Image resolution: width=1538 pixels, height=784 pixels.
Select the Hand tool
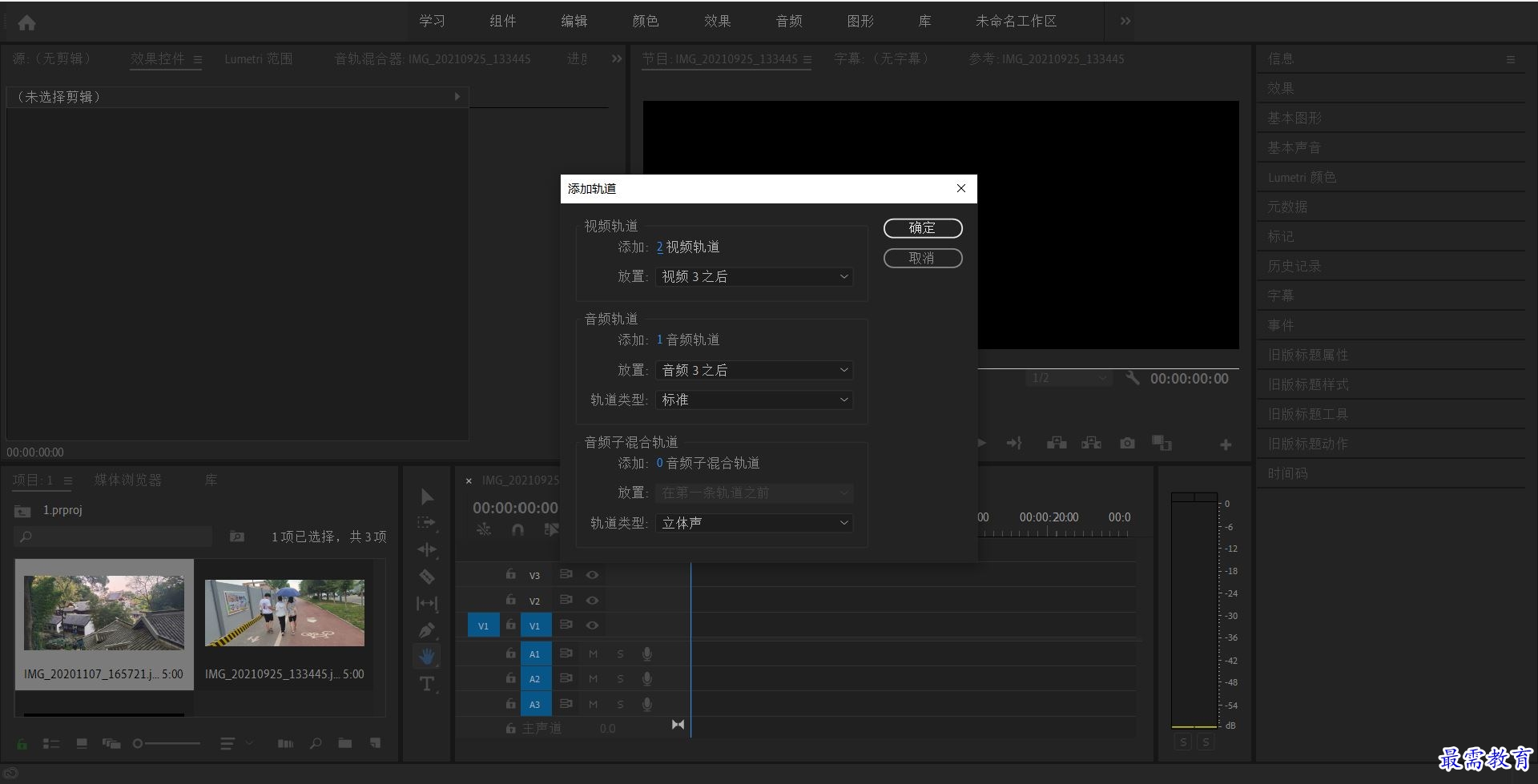tap(427, 657)
